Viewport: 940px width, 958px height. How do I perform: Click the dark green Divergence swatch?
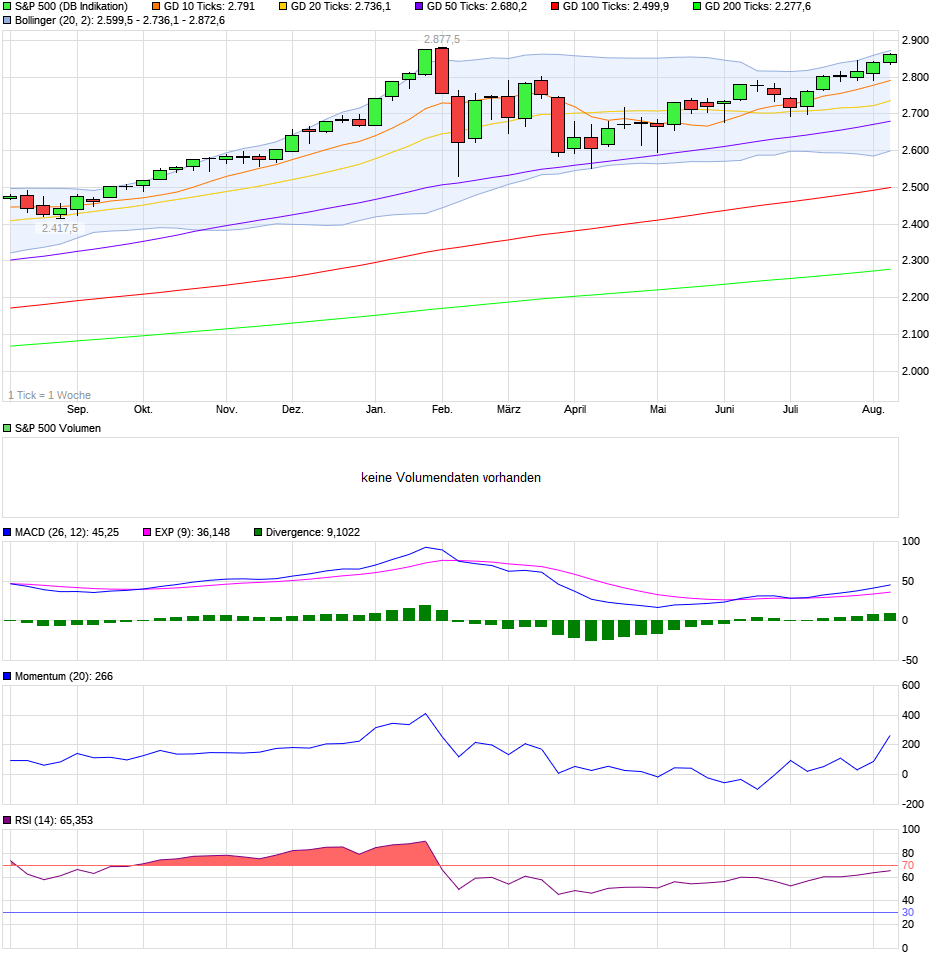point(258,532)
